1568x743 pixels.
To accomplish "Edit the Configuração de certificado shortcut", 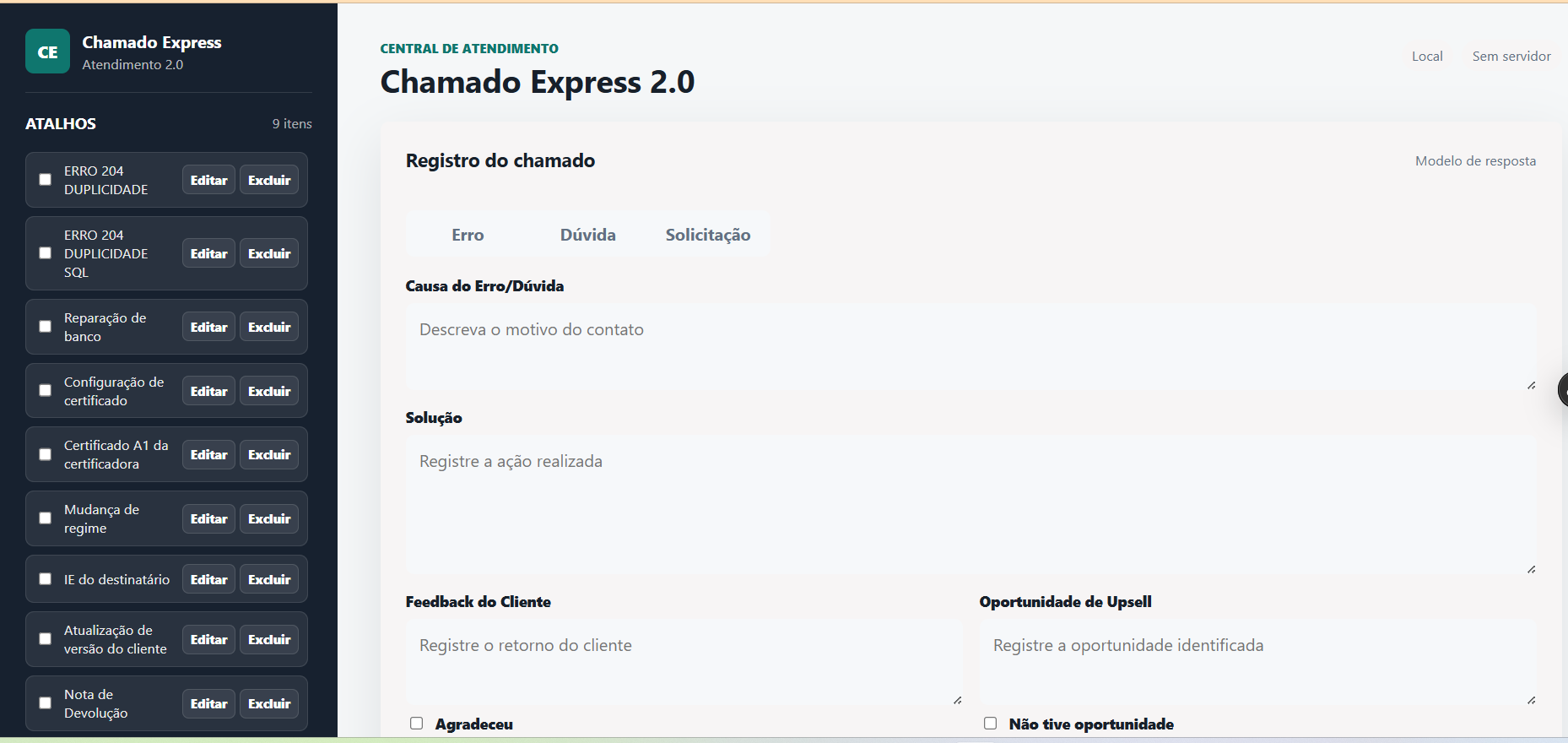I will (x=208, y=391).
